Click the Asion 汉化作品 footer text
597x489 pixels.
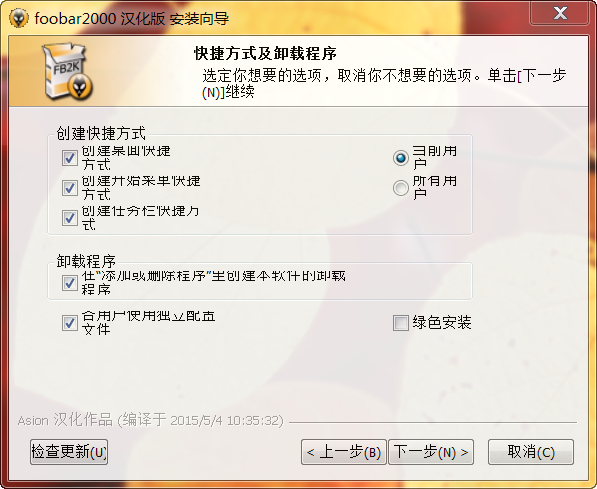click(150, 420)
